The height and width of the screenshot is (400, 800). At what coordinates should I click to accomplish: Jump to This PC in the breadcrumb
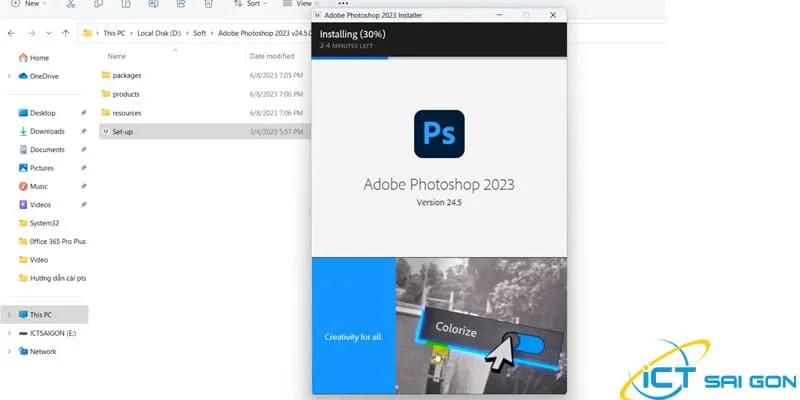click(x=114, y=33)
